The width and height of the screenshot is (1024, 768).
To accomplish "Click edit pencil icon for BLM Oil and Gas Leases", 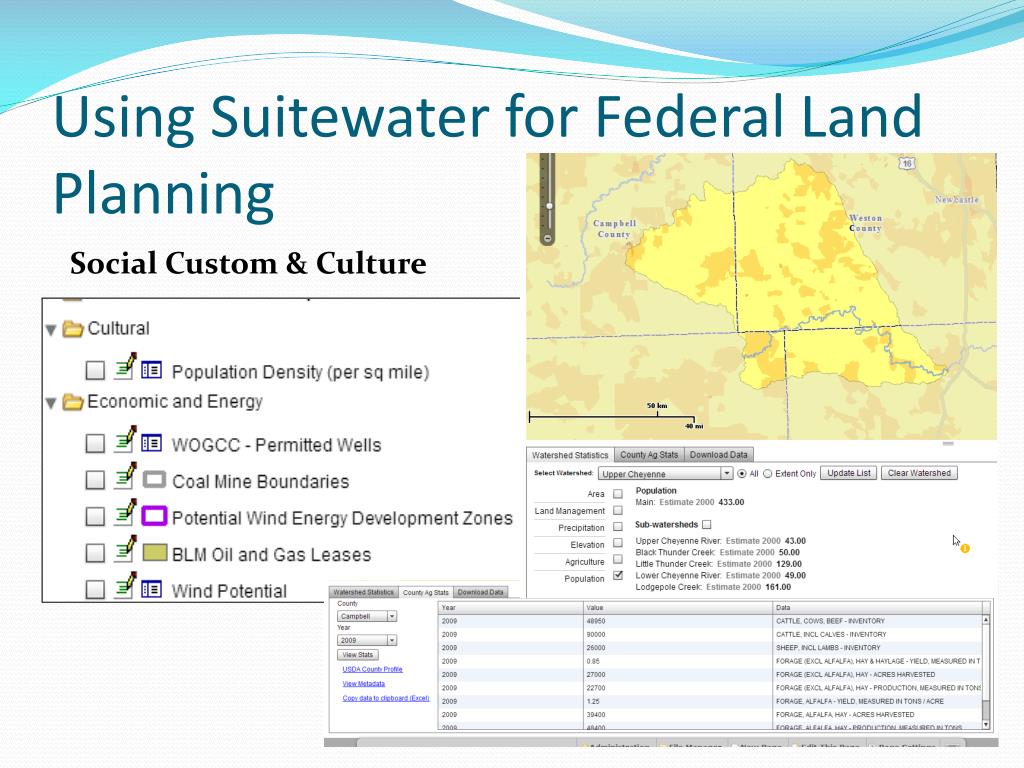I will [125, 549].
